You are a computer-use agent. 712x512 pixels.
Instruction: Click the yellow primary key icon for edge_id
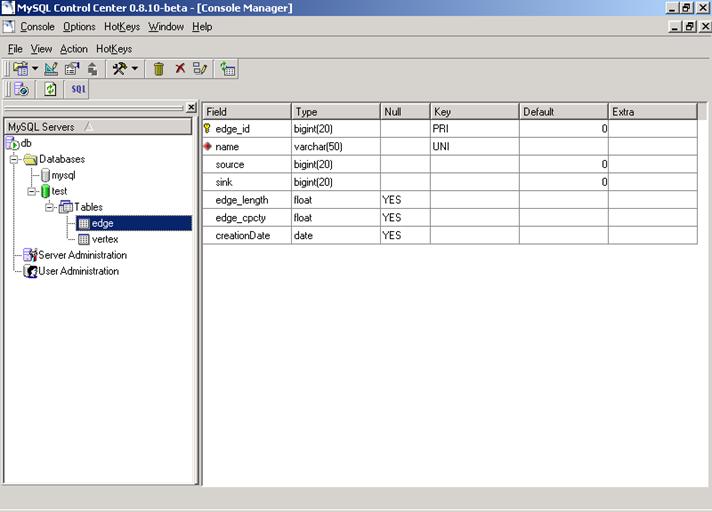point(207,128)
